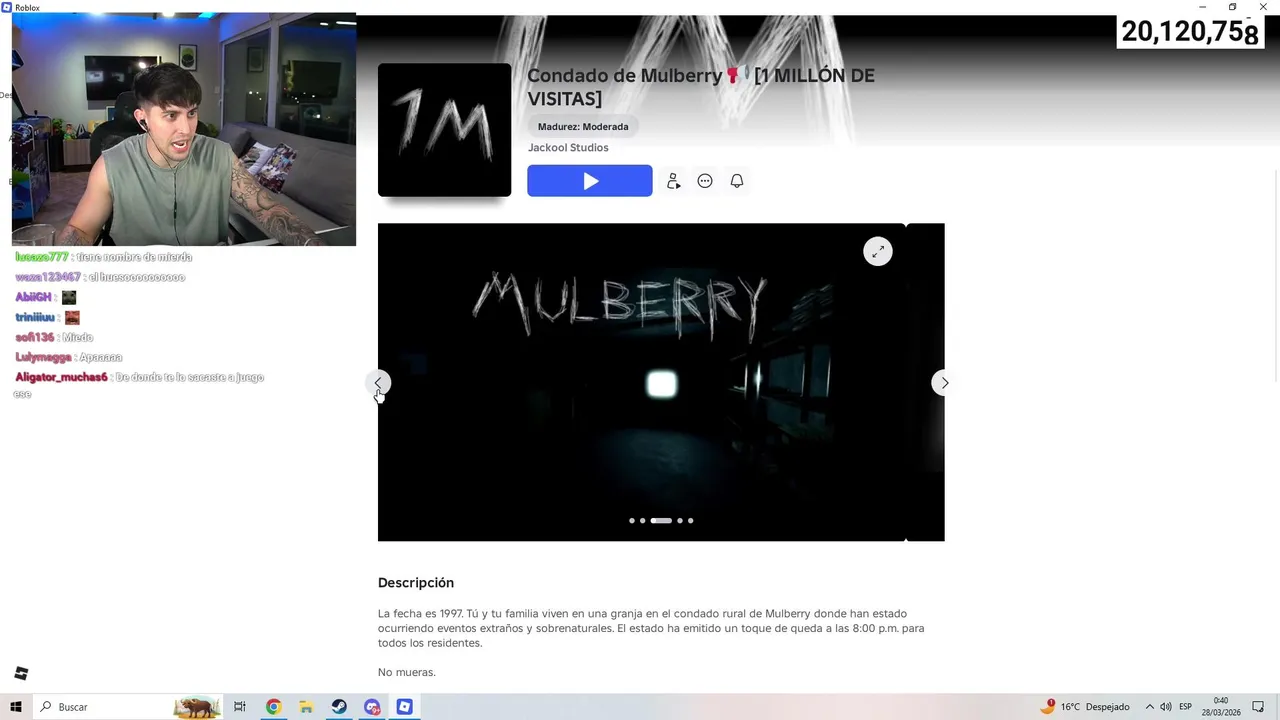Click the Buscar taskbar search field
Viewport: 1280px width, 720px height.
coord(128,707)
